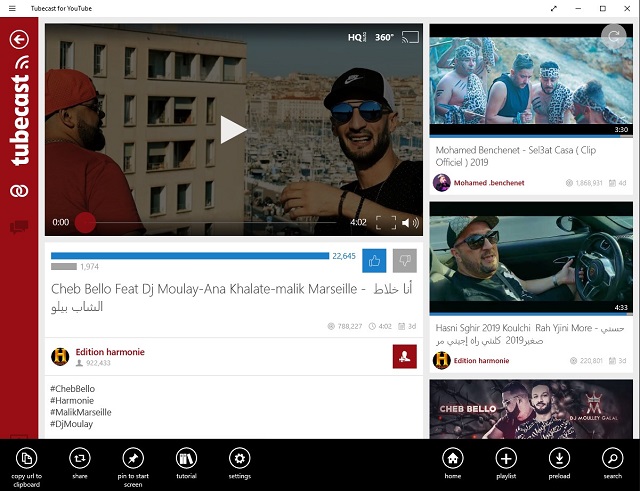Viewport: 640px width, 491px height.
Task: Go to home
Action: (x=453, y=463)
